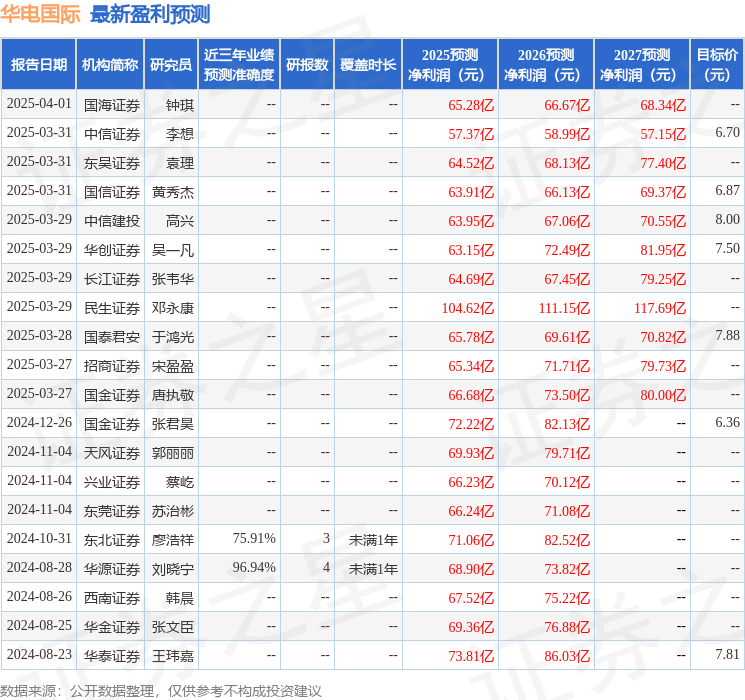Click analyst name 邓永康
745x700 pixels.
173,308
